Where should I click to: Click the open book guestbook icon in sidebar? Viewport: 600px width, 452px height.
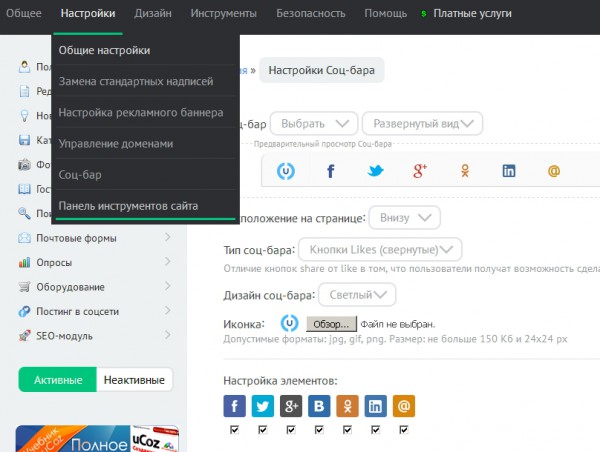[24, 189]
